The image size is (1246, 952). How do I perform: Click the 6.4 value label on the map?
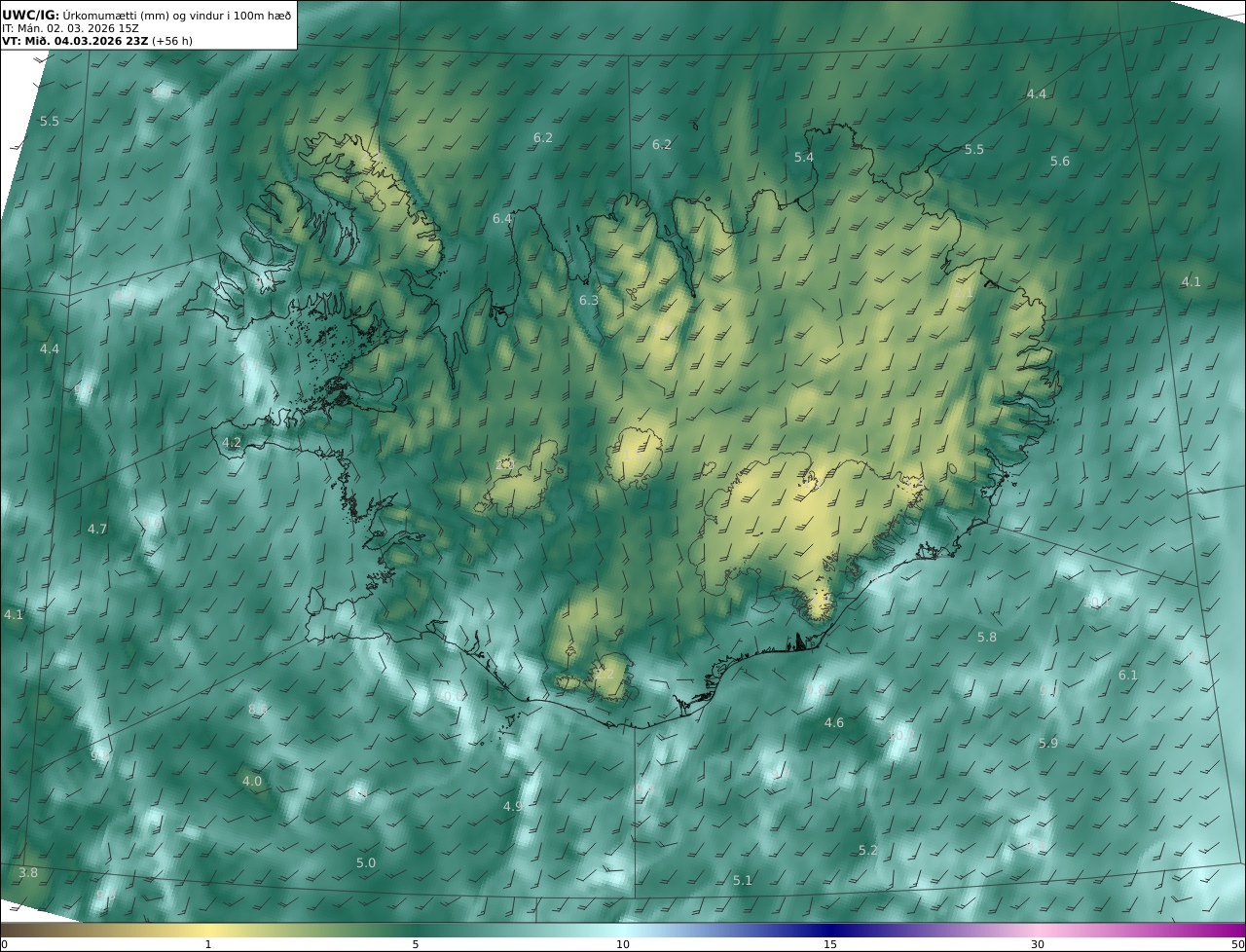(x=502, y=218)
